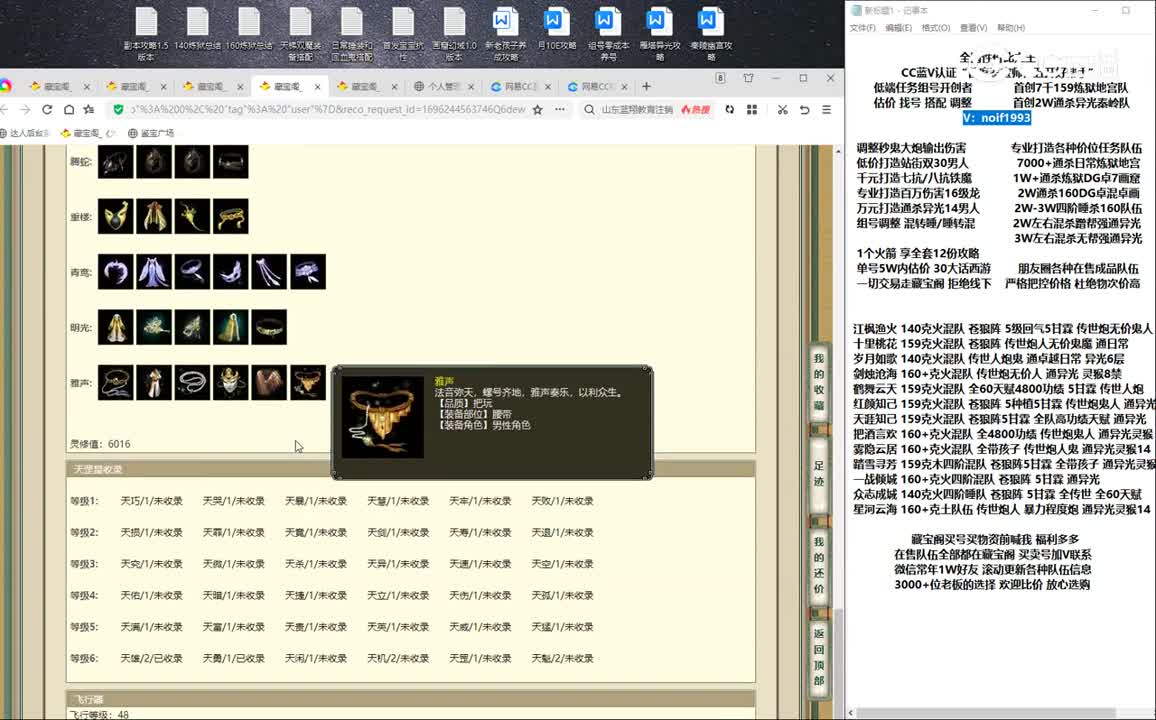Switch to the active 藏宝阁 browser tab

click(290, 86)
